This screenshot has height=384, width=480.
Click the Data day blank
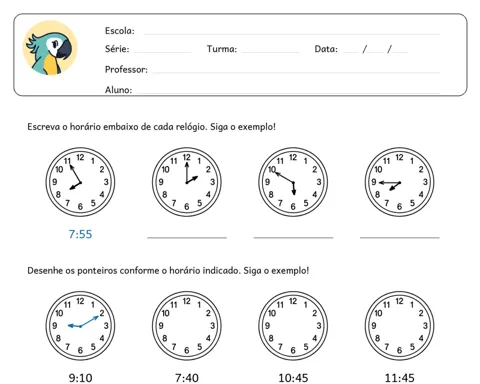click(350, 52)
